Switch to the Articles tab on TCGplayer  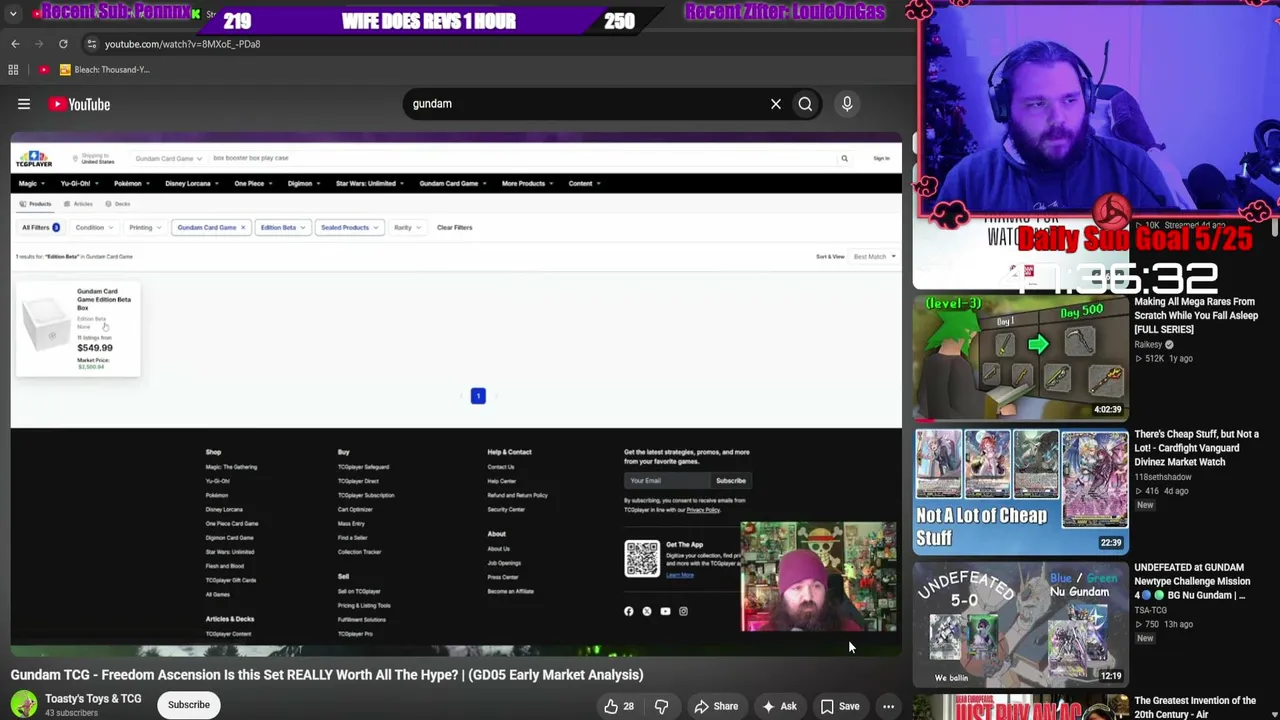[78, 204]
